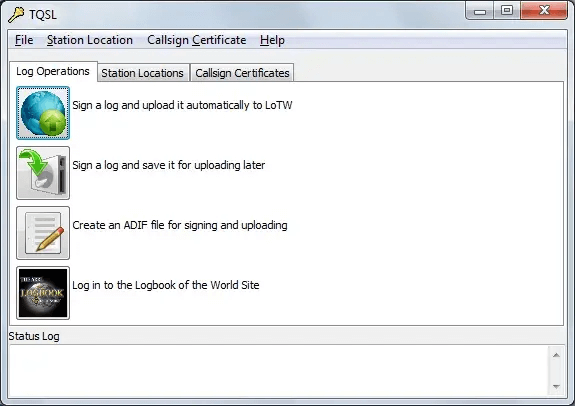Click the Logbook of the World logo icon
This screenshot has height=406, width=575.
[43, 293]
